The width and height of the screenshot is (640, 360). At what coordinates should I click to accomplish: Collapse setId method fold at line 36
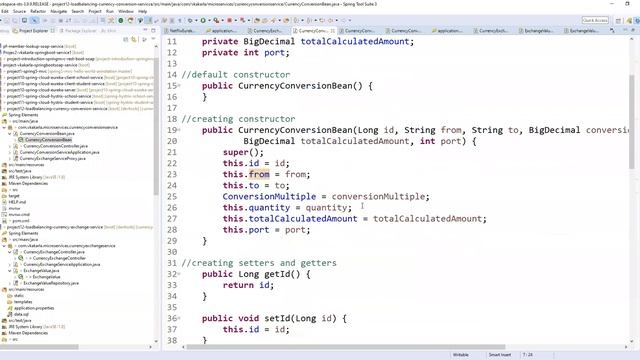pos(179,318)
